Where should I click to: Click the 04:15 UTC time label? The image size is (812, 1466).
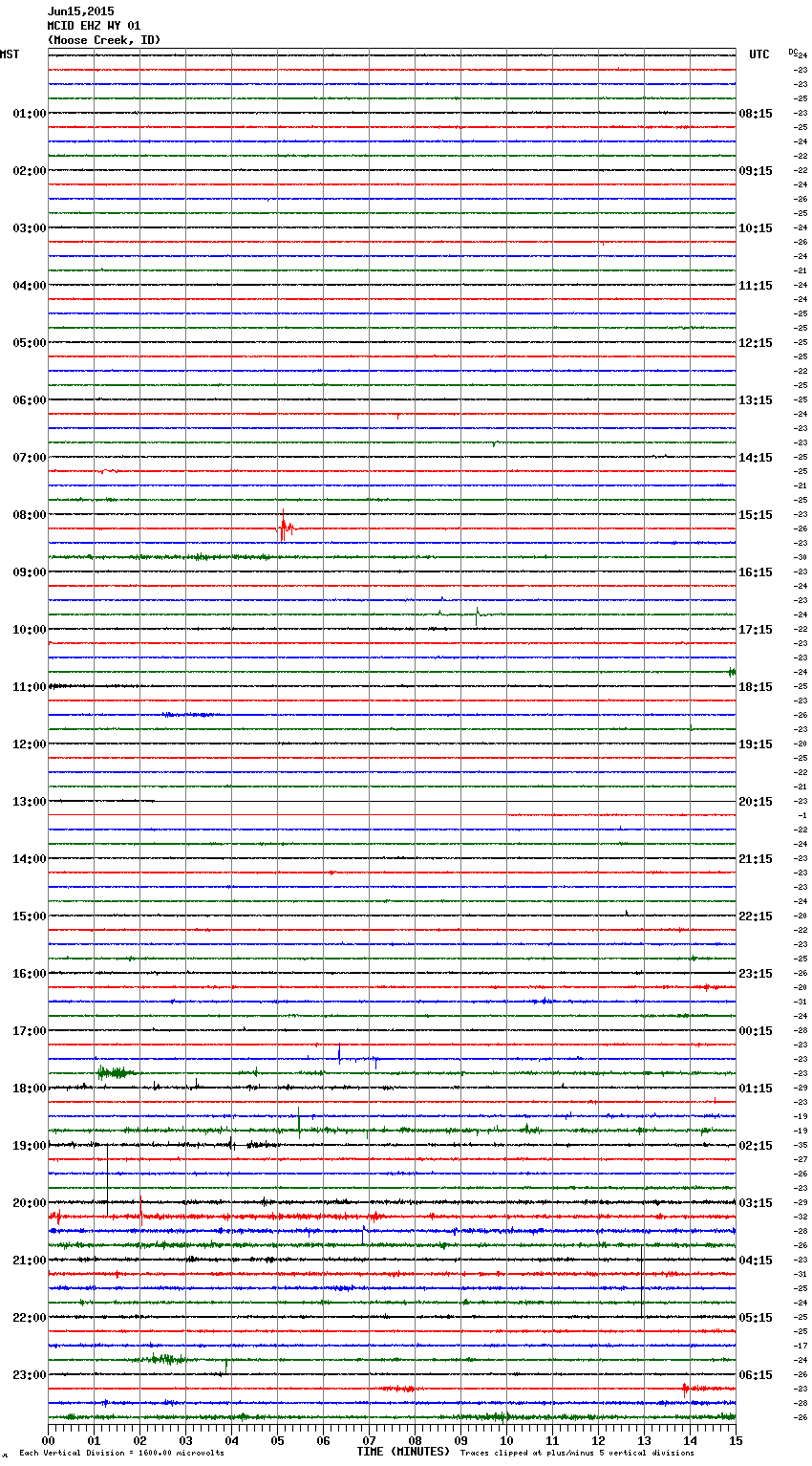(x=756, y=1261)
